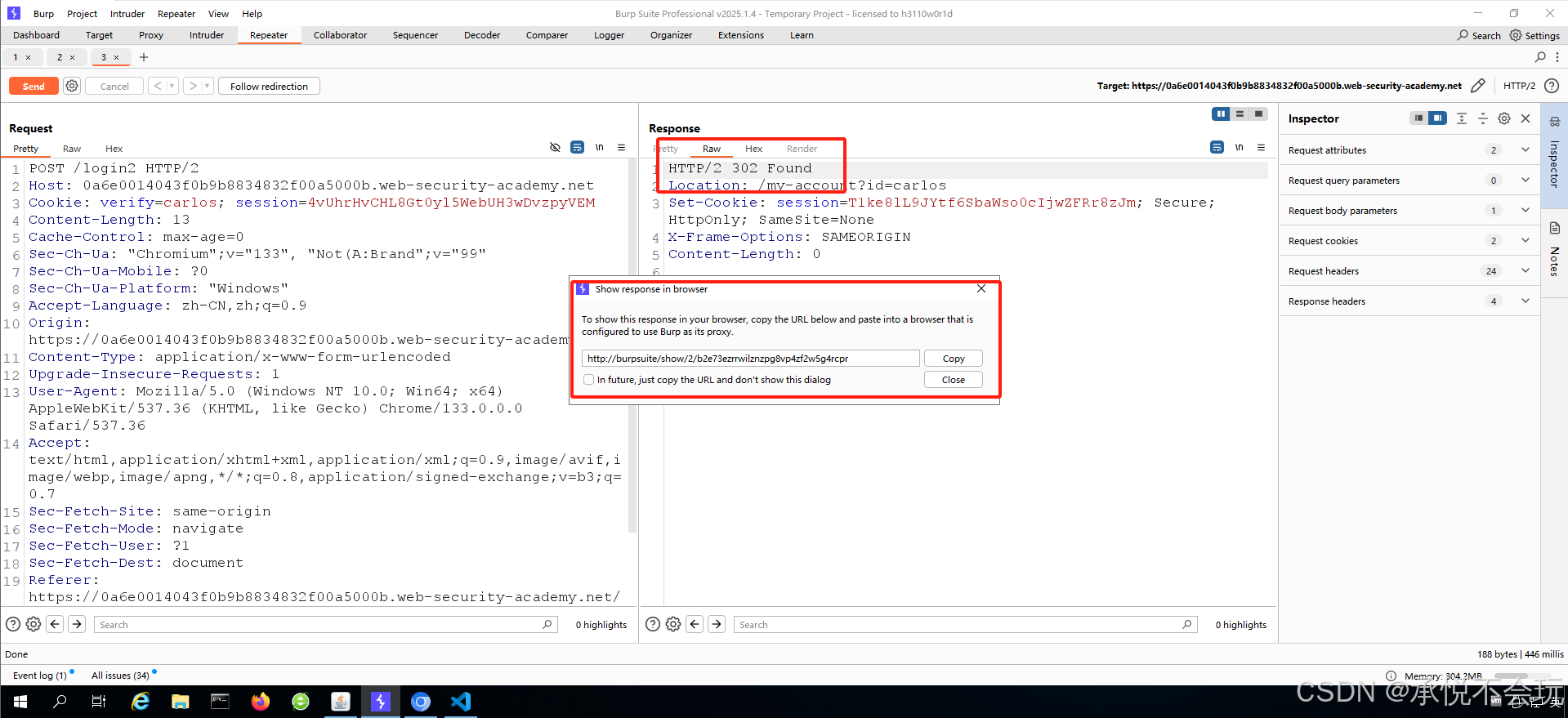Switch to Proxy tool tab
This screenshot has width=1568, height=718.
pos(151,35)
